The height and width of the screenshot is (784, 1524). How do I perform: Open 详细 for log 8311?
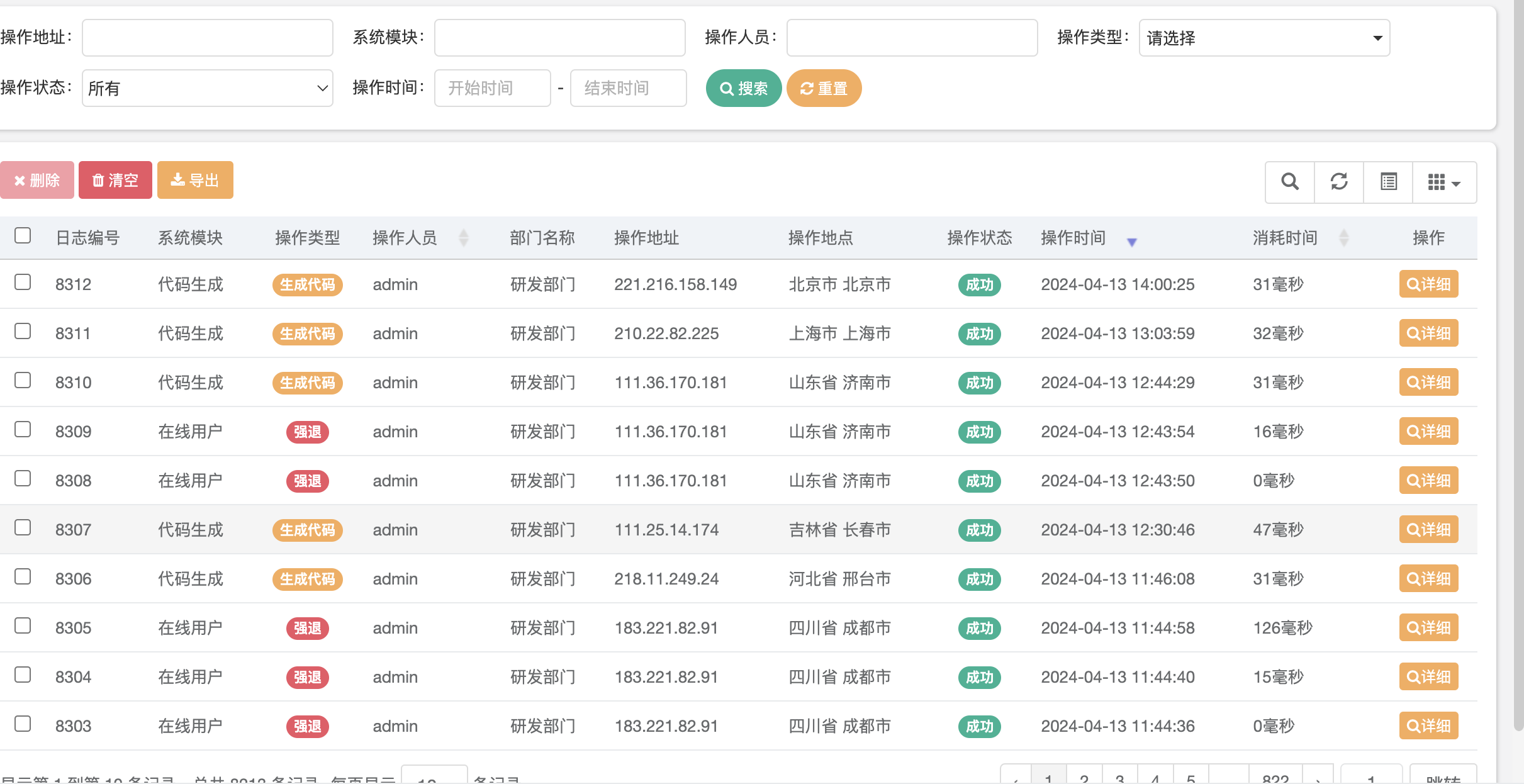click(1428, 333)
